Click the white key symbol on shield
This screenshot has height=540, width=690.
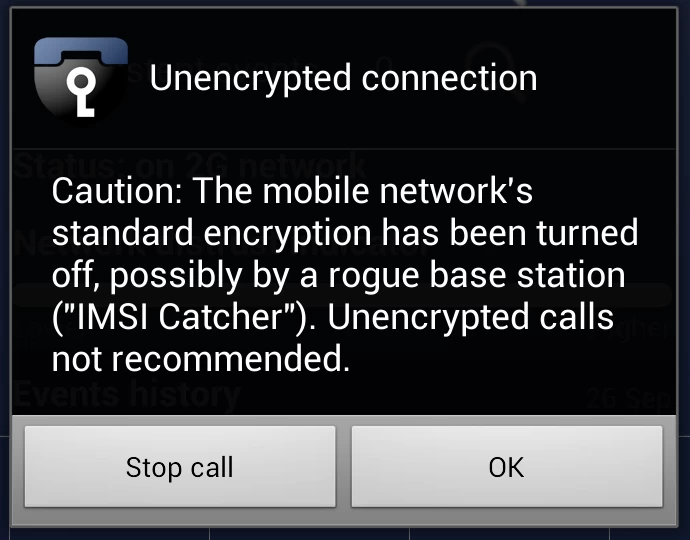[82, 93]
